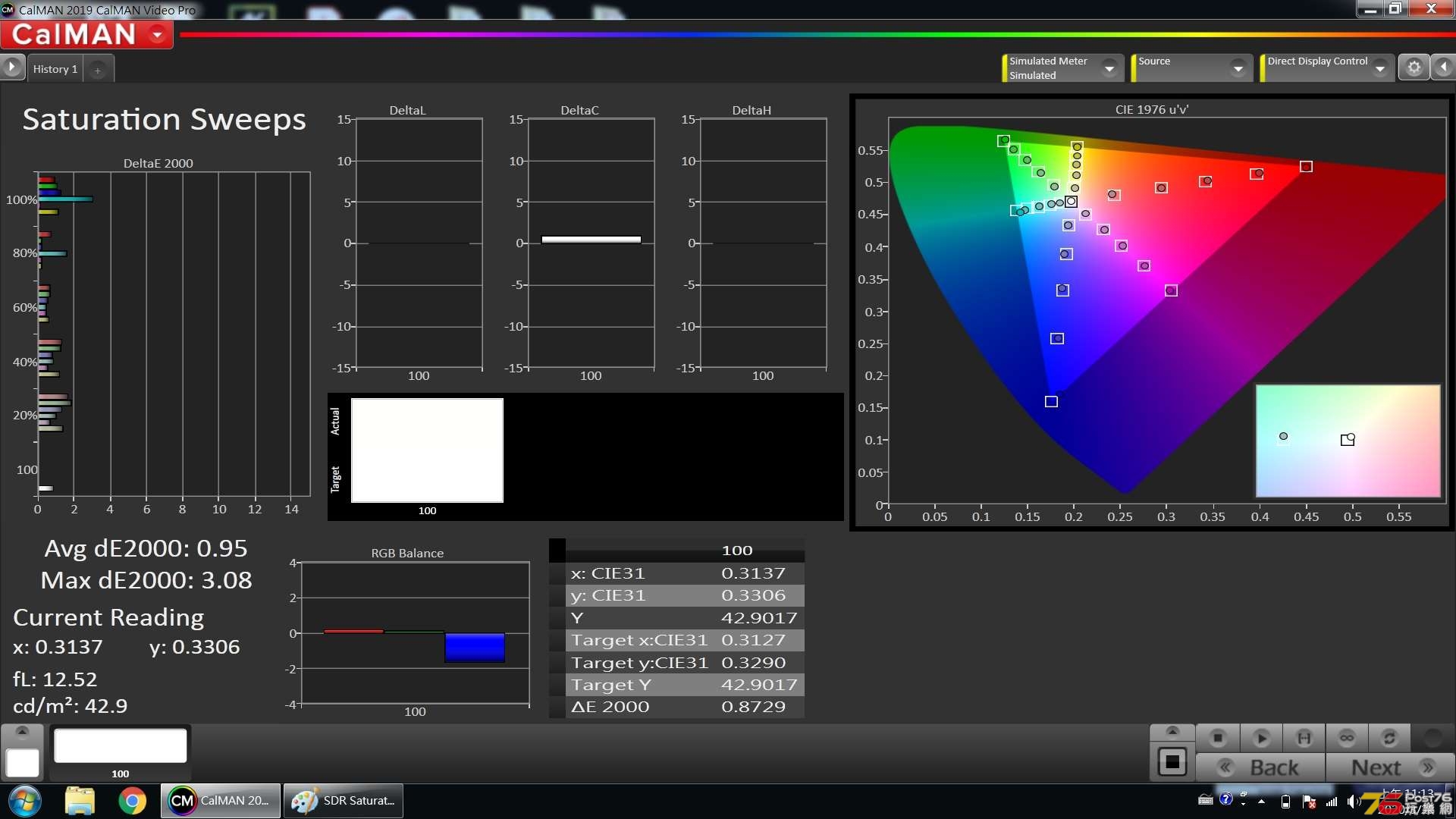Screen dimensions: 1456x819
Task: Switch to the History 1 tab
Action: [x=55, y=69]
